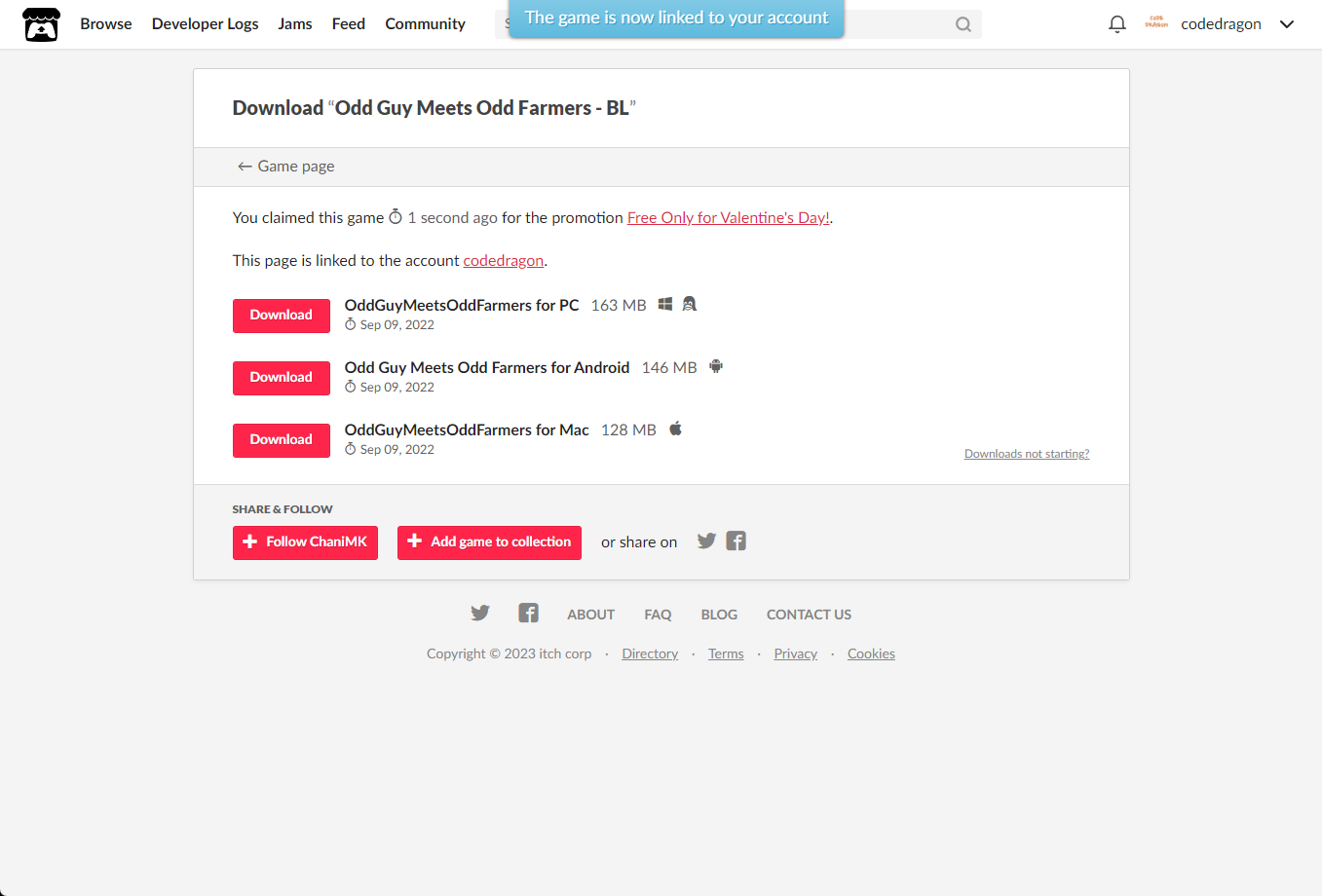1322x896 pixels.
Task: Open the Free Only for Valentine's Day promotion link
Action: pyautogui.click(x=729, y=218)
